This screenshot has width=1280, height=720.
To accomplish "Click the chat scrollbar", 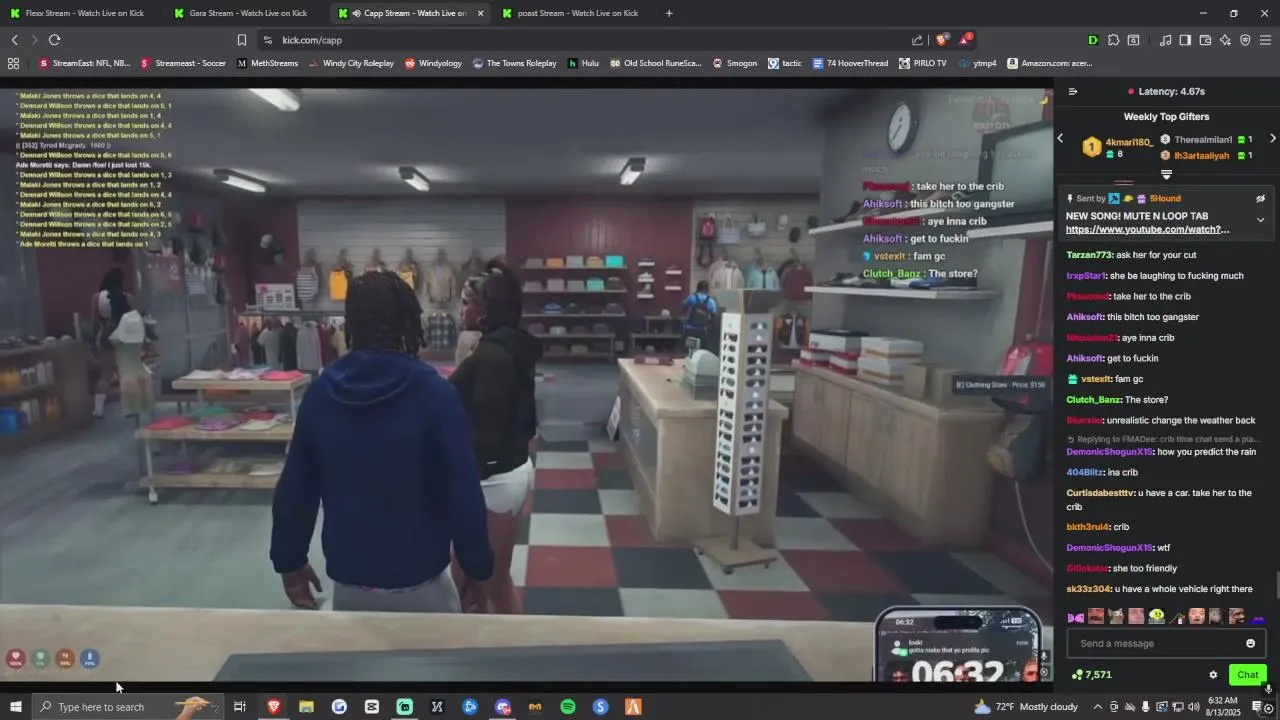I will tap(1277, 583).
